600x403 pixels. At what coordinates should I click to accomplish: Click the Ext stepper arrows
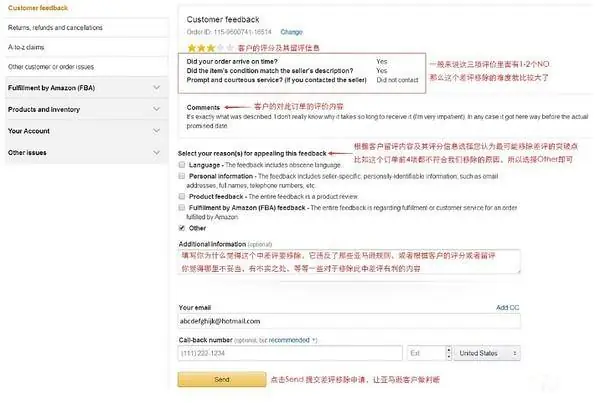point(449,353)
